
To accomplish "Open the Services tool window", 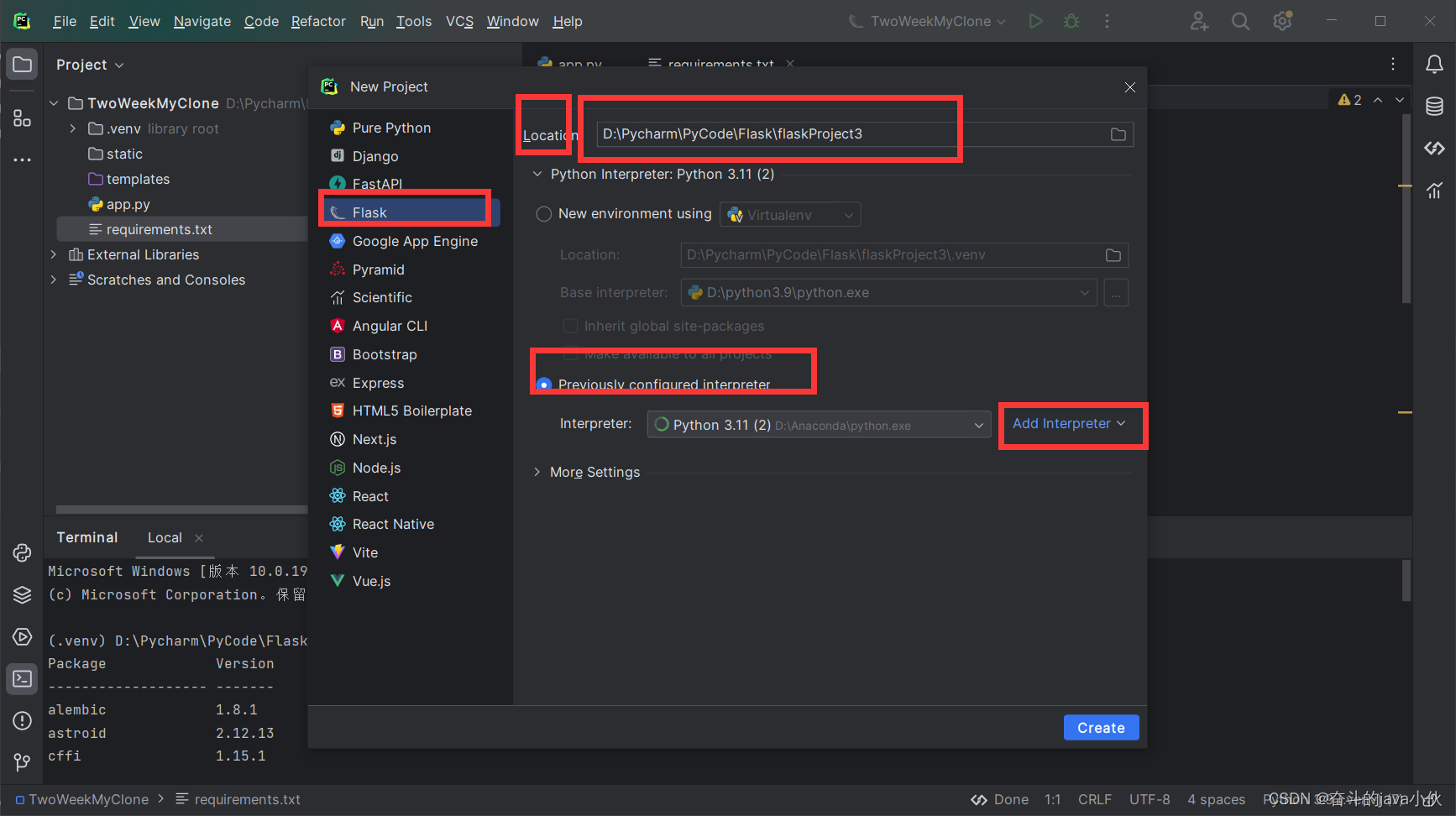I will (23, 636).
